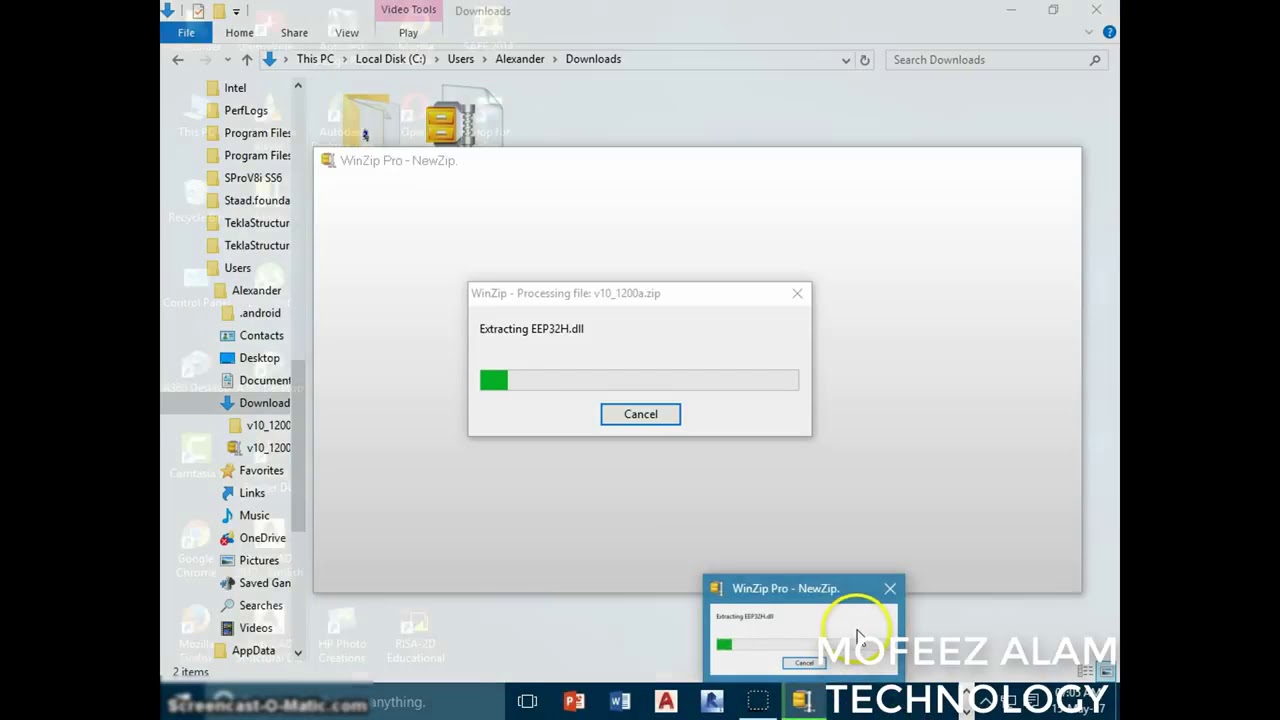The image size is (1280, 720).
Task: Click Properties icon in quick access toolbar
Action: point(198,11)
